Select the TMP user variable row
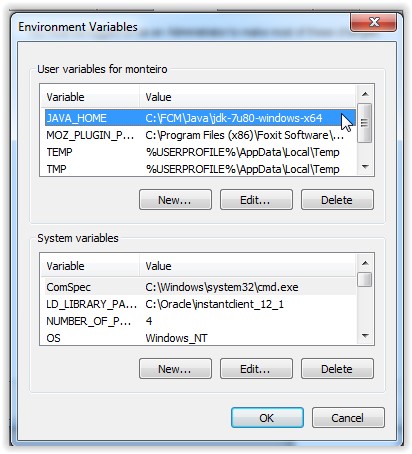 (x=200, y=169)
